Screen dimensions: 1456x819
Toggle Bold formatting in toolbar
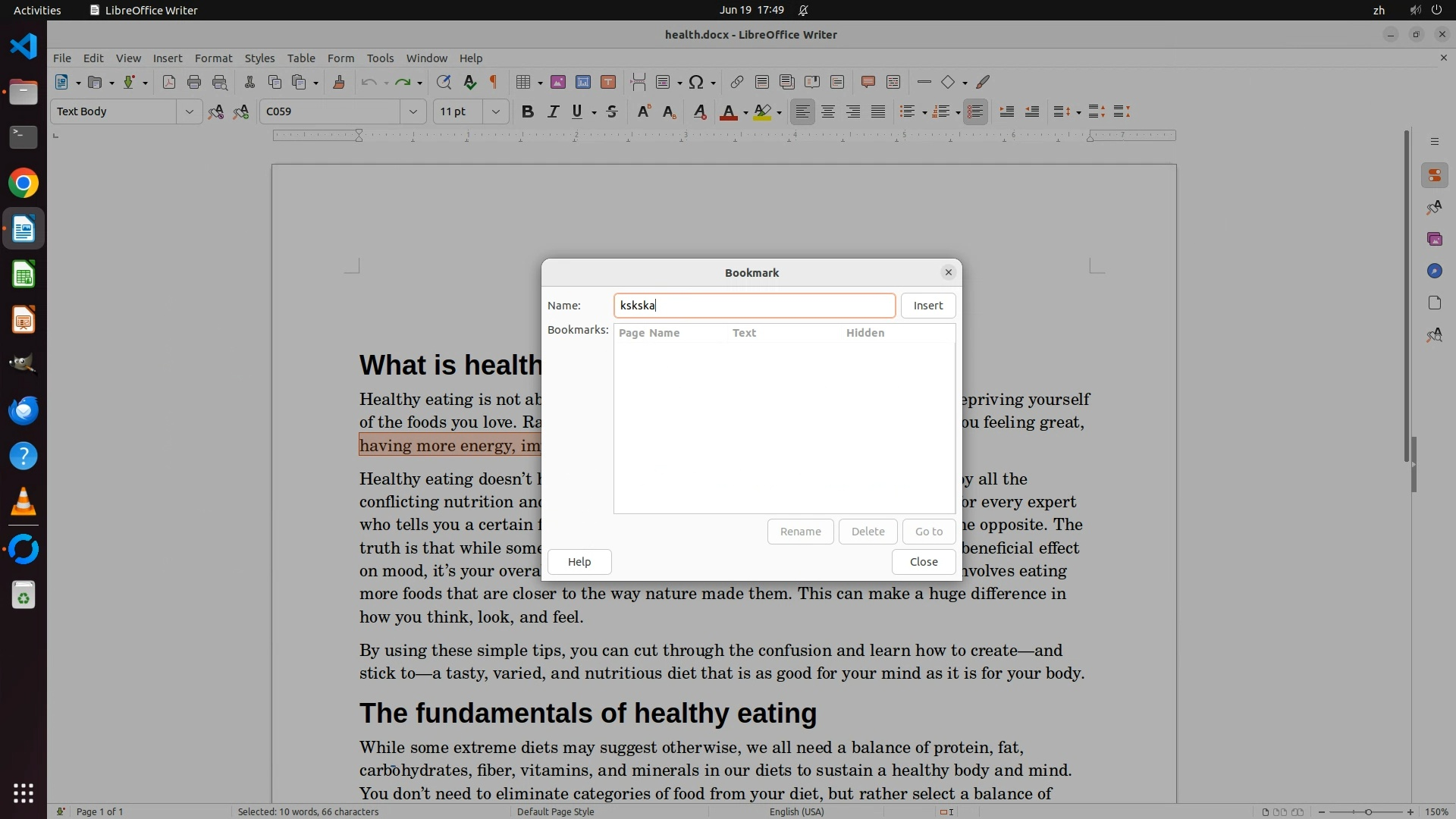pyautogui.click(x=528, y=112)
